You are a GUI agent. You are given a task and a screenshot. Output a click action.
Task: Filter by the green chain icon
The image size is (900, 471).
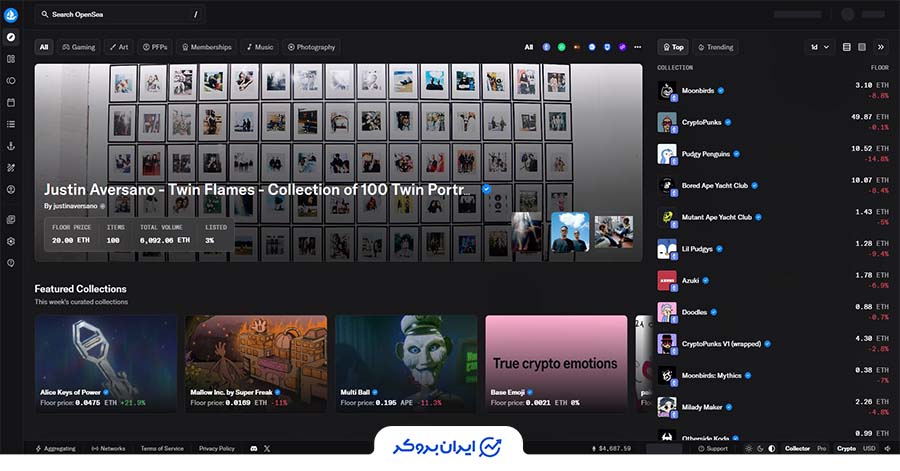click(x=561, y=47)
